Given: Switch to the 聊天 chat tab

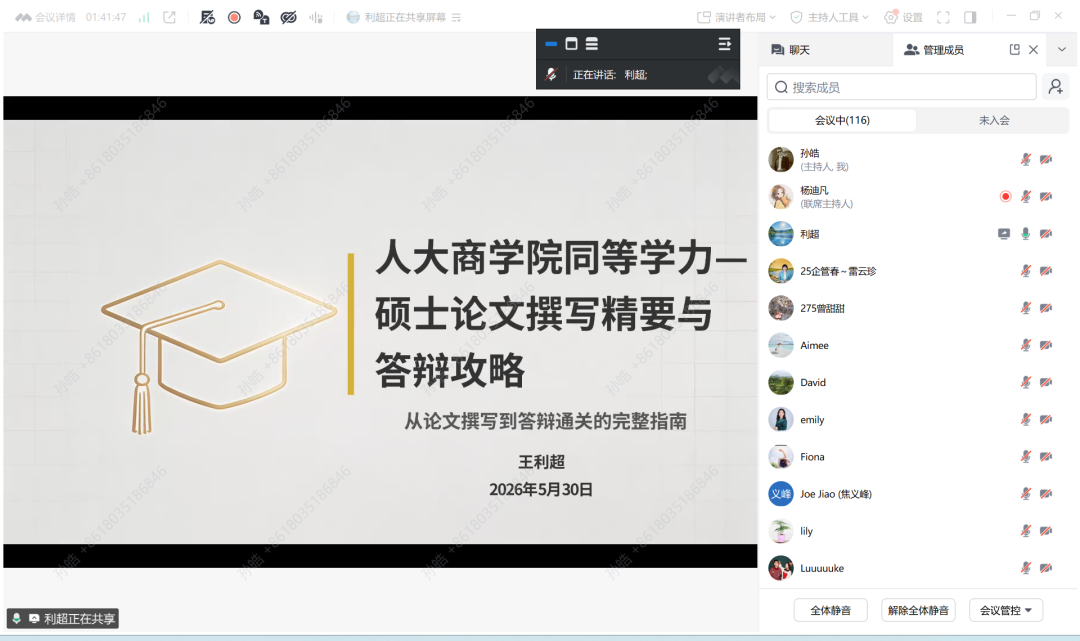Looking at the screenshot, I should point(791,50).
